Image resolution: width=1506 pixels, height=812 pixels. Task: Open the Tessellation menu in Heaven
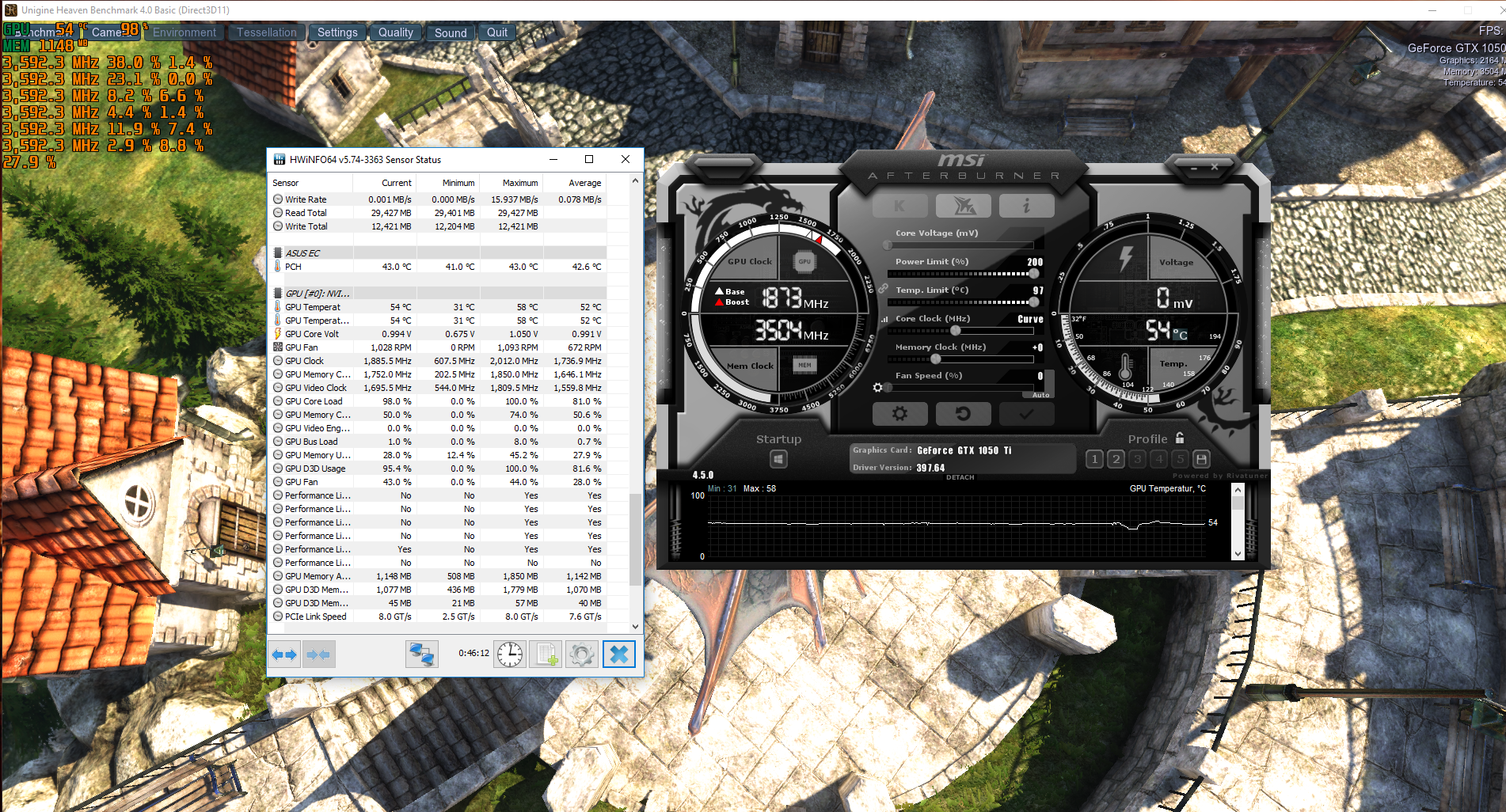click(x=267, y=32)
